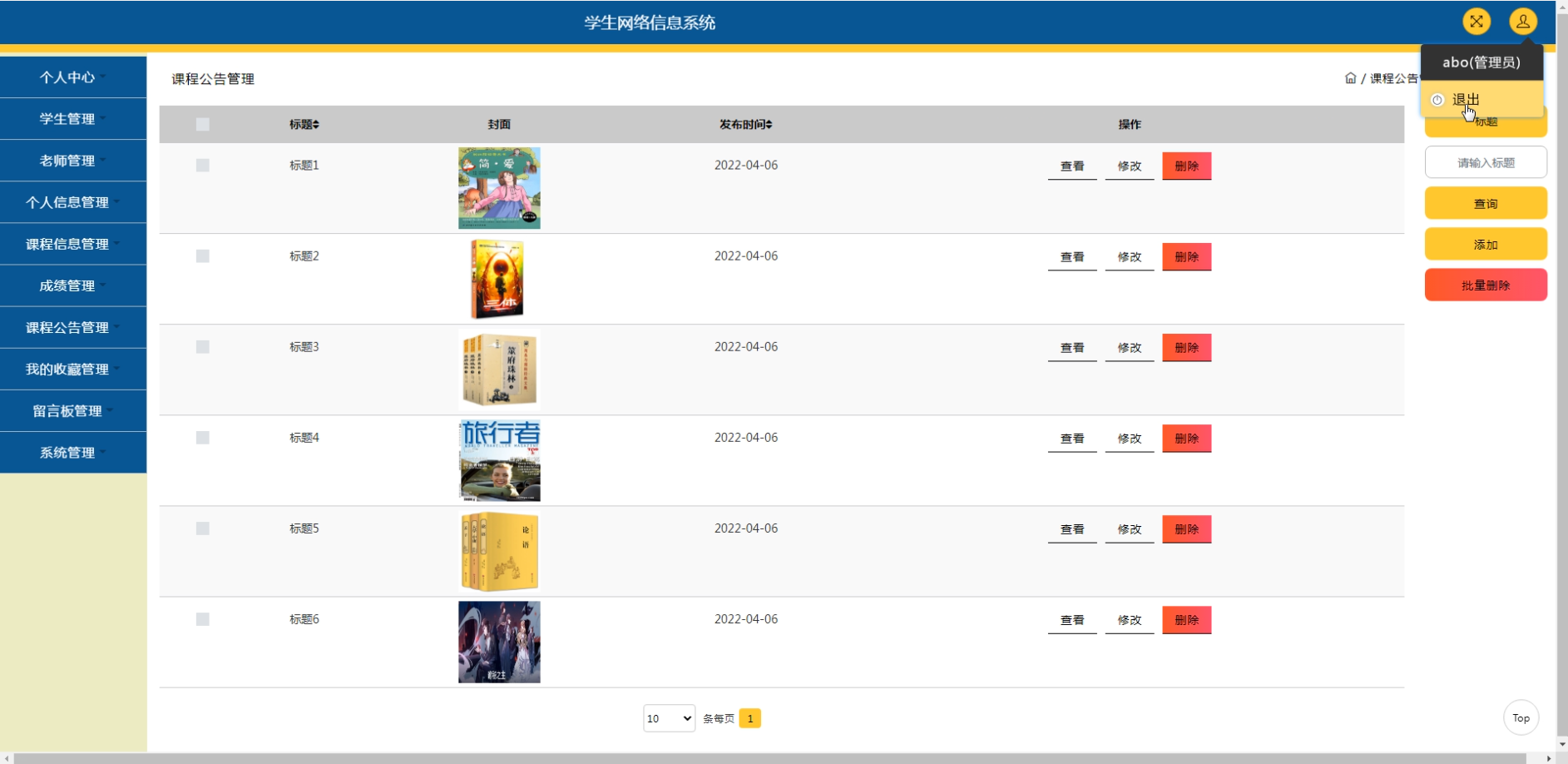Click 查看 for 标题1
Viewport: 1568px width, 764px height.
(x=1072, y=166)
